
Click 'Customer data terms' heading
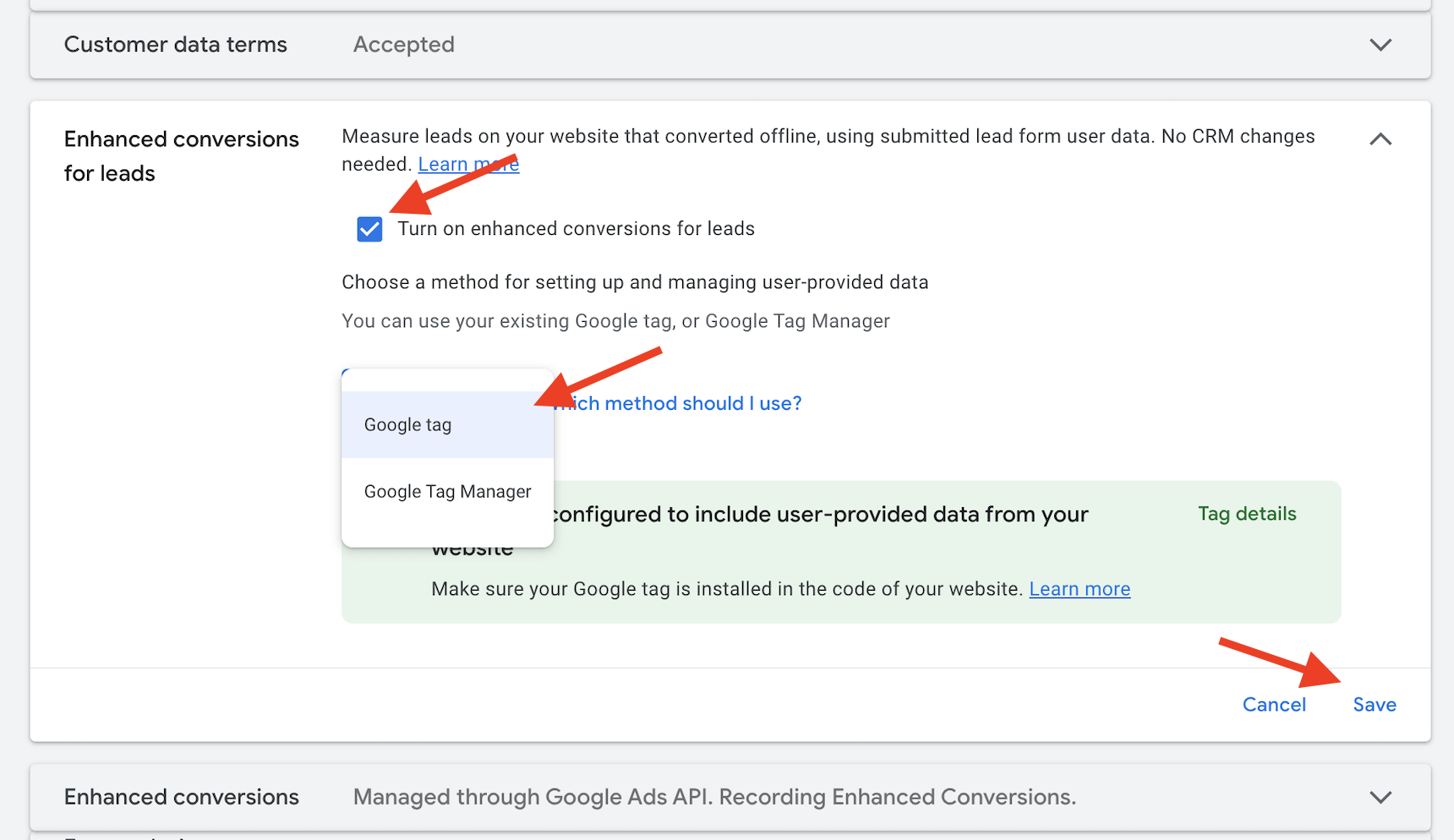[176, 45]
